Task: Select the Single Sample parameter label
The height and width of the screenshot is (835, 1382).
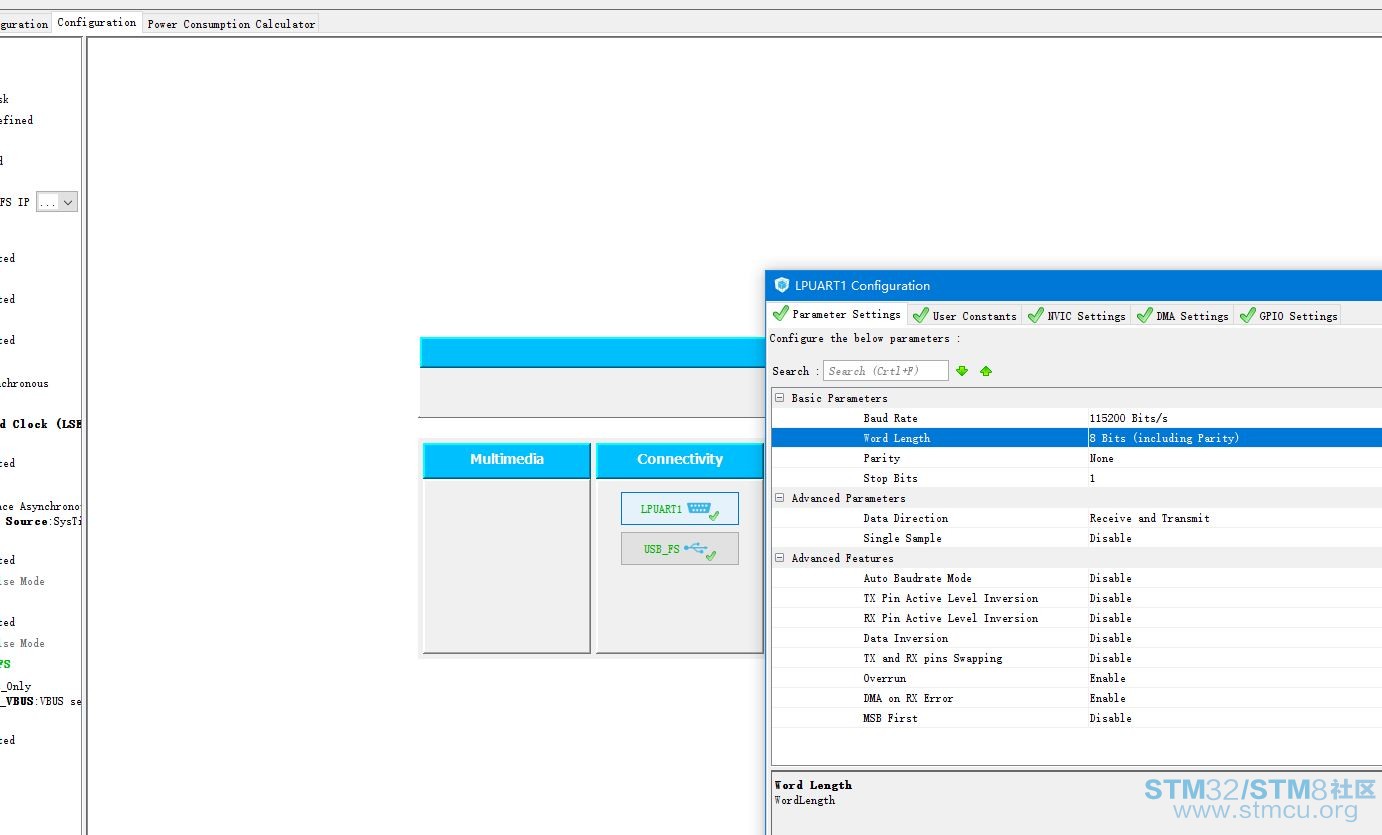Action: click(902, 538)
